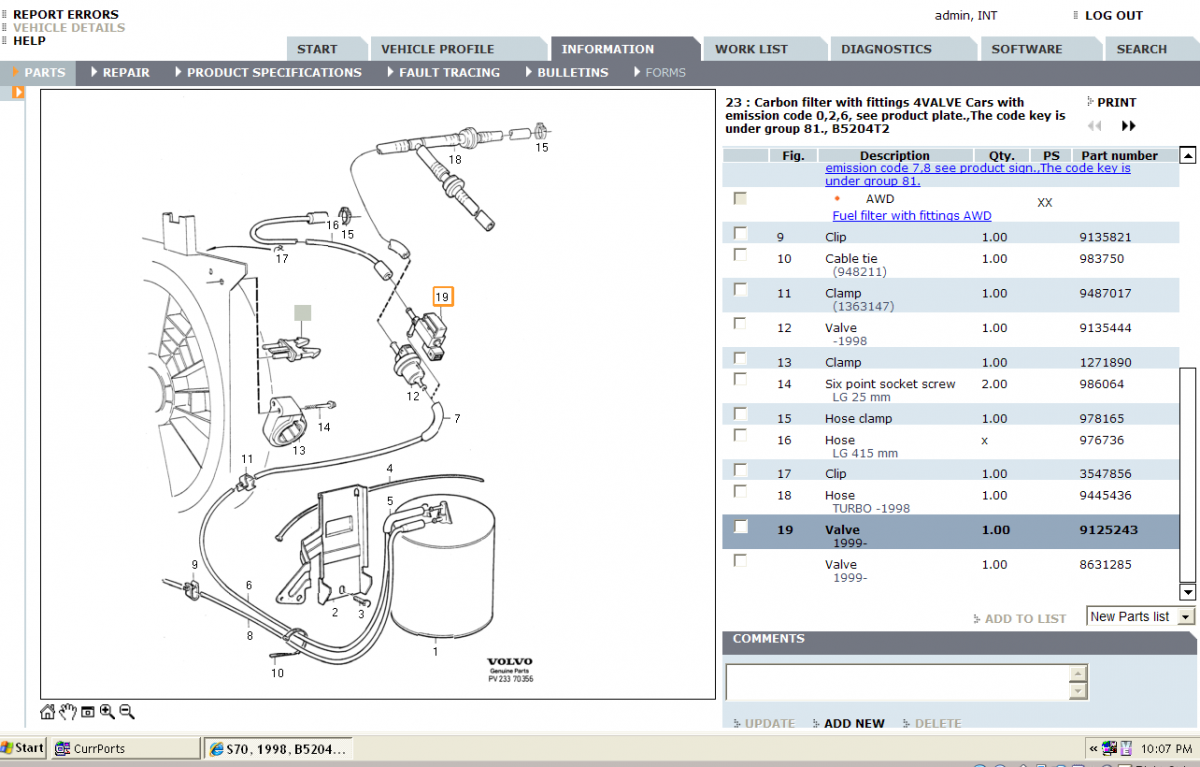Check the box for item 12 Valve 9135444
1200x767 pixels.
click(740, 324)
